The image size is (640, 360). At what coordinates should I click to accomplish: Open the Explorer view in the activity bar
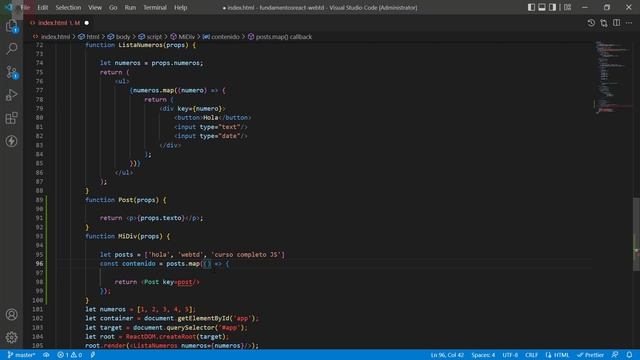pyautogui.click(x=11, y=26)
